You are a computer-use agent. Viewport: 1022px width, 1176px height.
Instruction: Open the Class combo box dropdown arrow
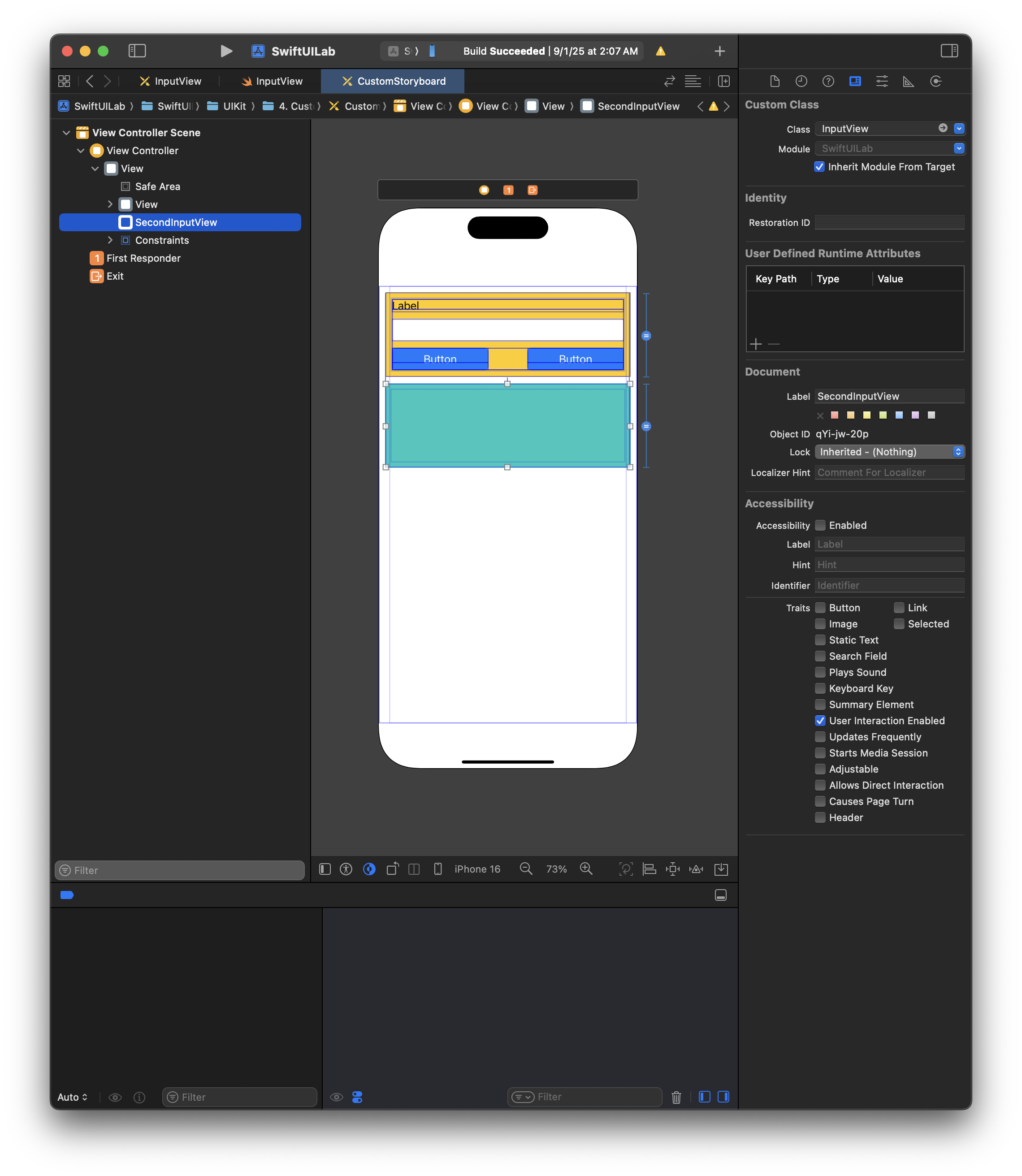[959, 129]
